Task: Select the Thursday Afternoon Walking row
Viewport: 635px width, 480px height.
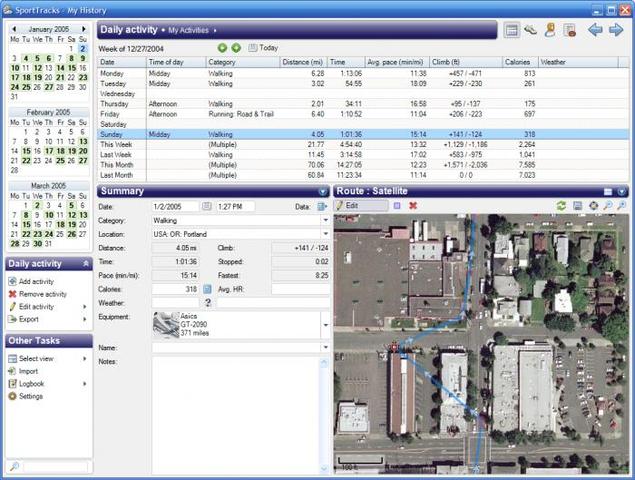Action: [363, 104]
